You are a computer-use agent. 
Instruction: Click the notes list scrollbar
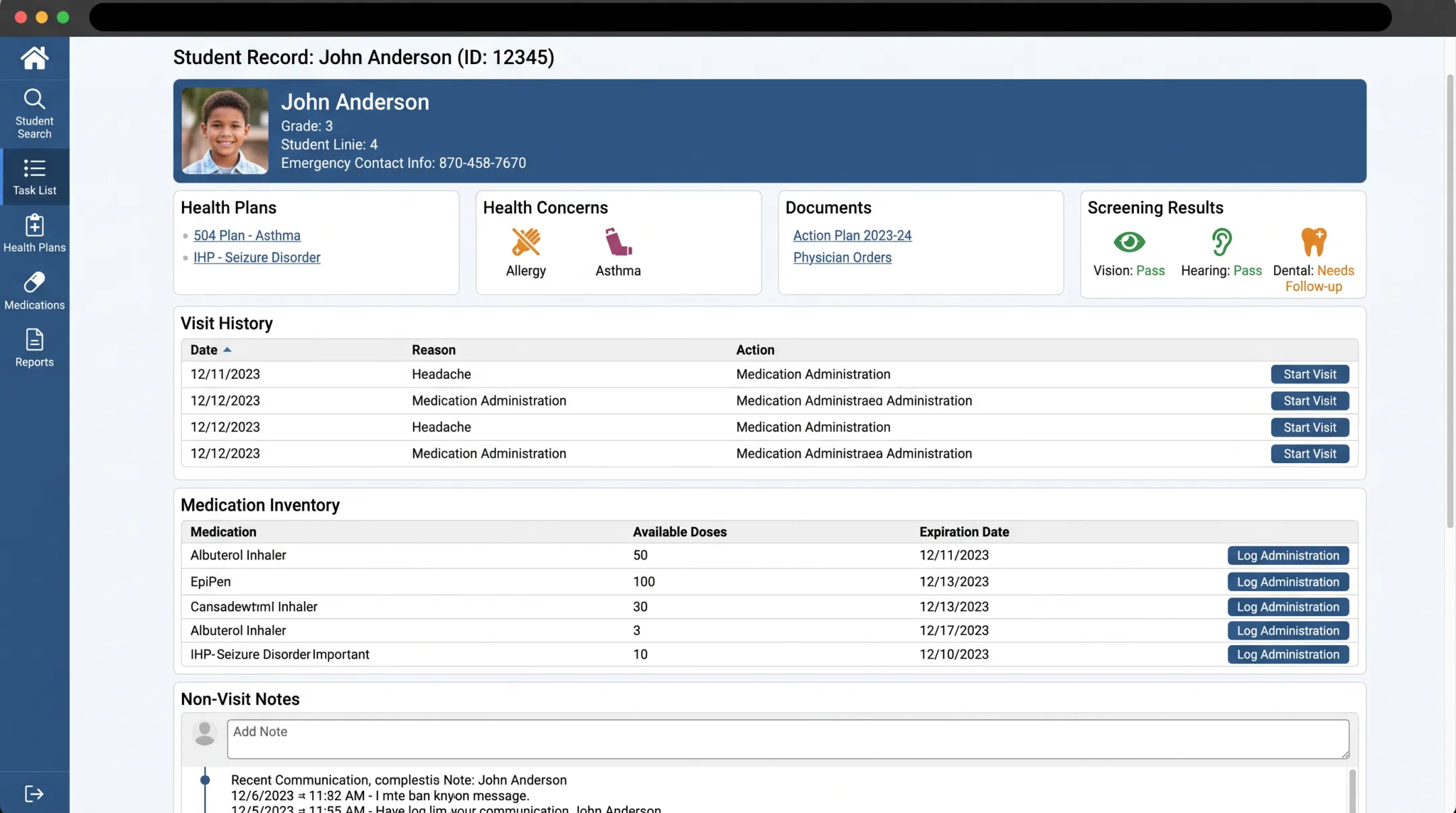click(x=1352, y=790)
